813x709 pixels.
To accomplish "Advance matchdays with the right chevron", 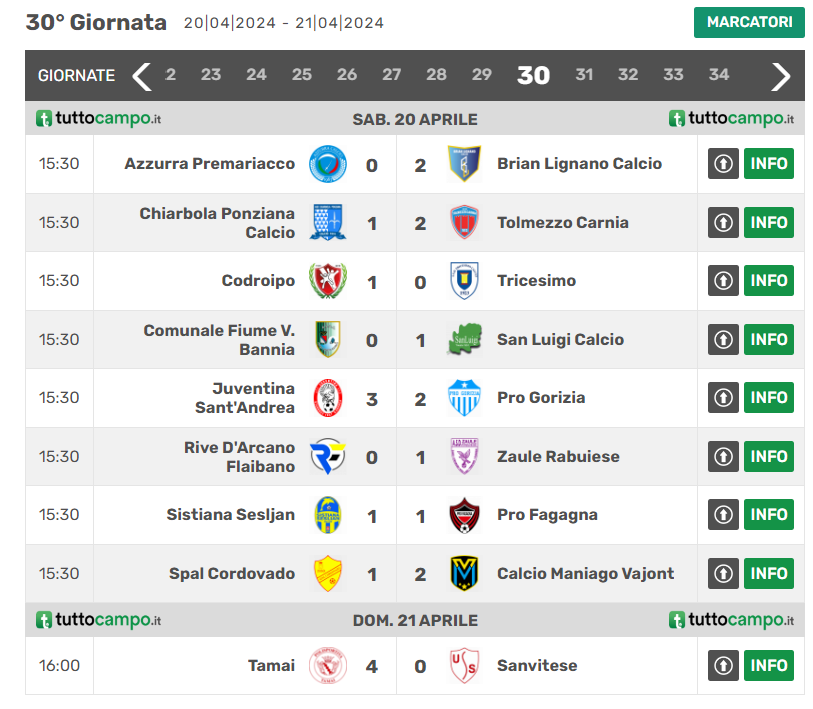I will [x=781, y=76].
